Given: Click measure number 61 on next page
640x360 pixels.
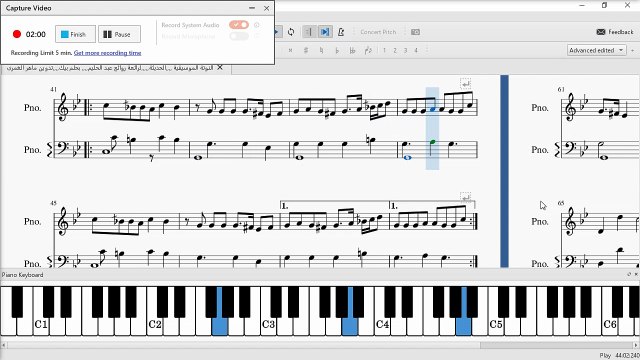Looking at the screenshot, I should pos(561,89).
